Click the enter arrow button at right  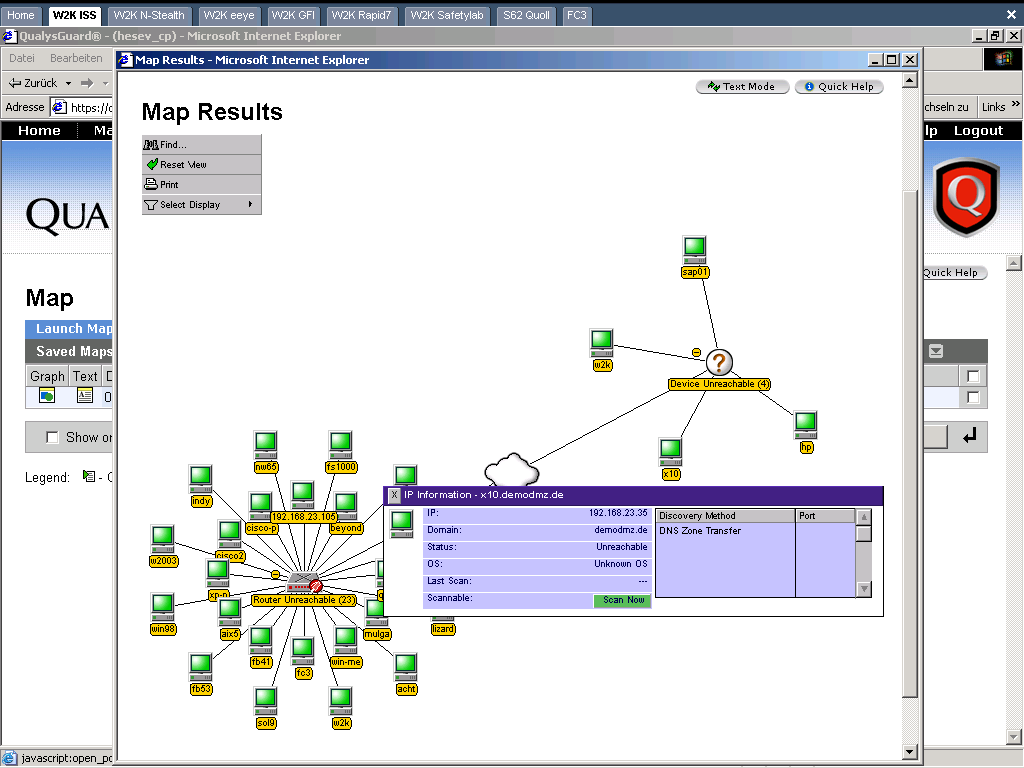[969, 436]
